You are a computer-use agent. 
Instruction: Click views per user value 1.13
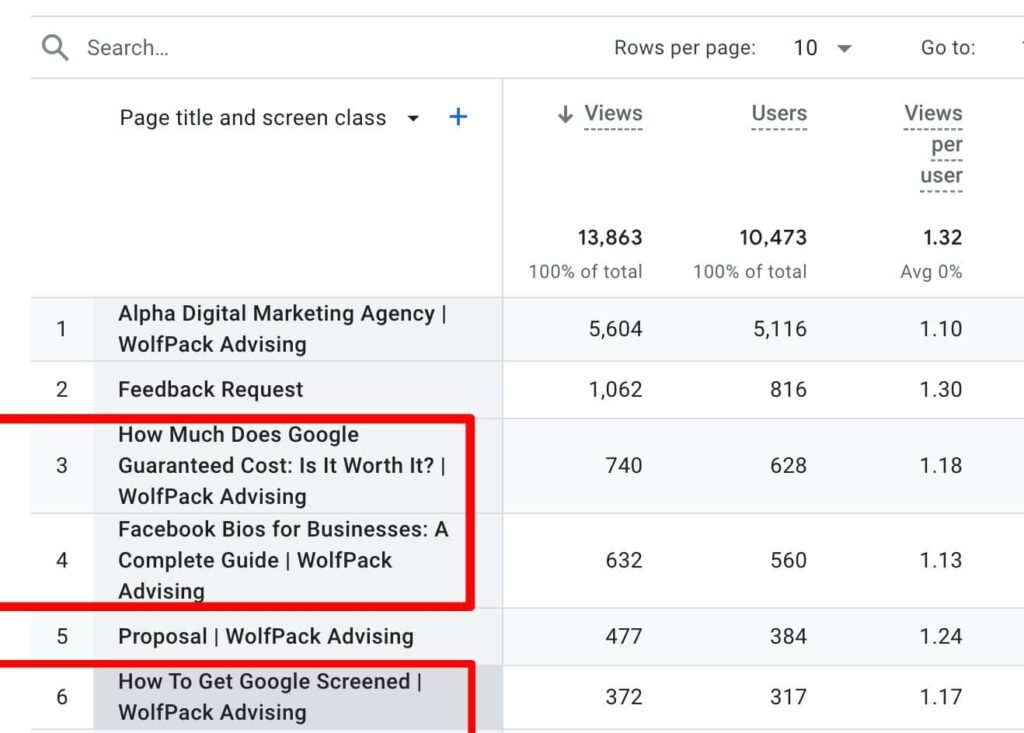click(941, 560)
